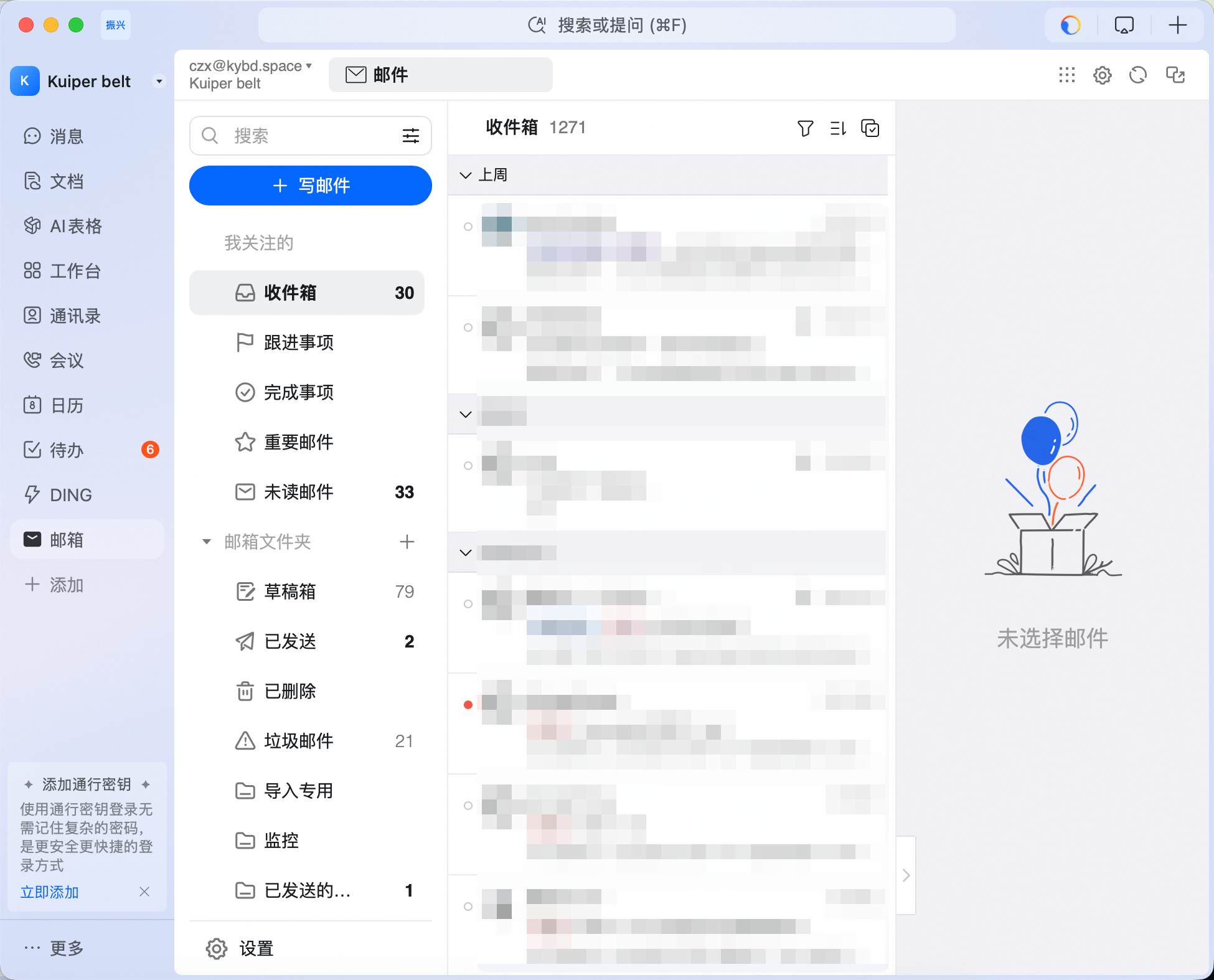The height and width of the screenshot is (980, 1214).
Task: Select 邮箱 mail in sidebar
Action: (x=87, y=540)
